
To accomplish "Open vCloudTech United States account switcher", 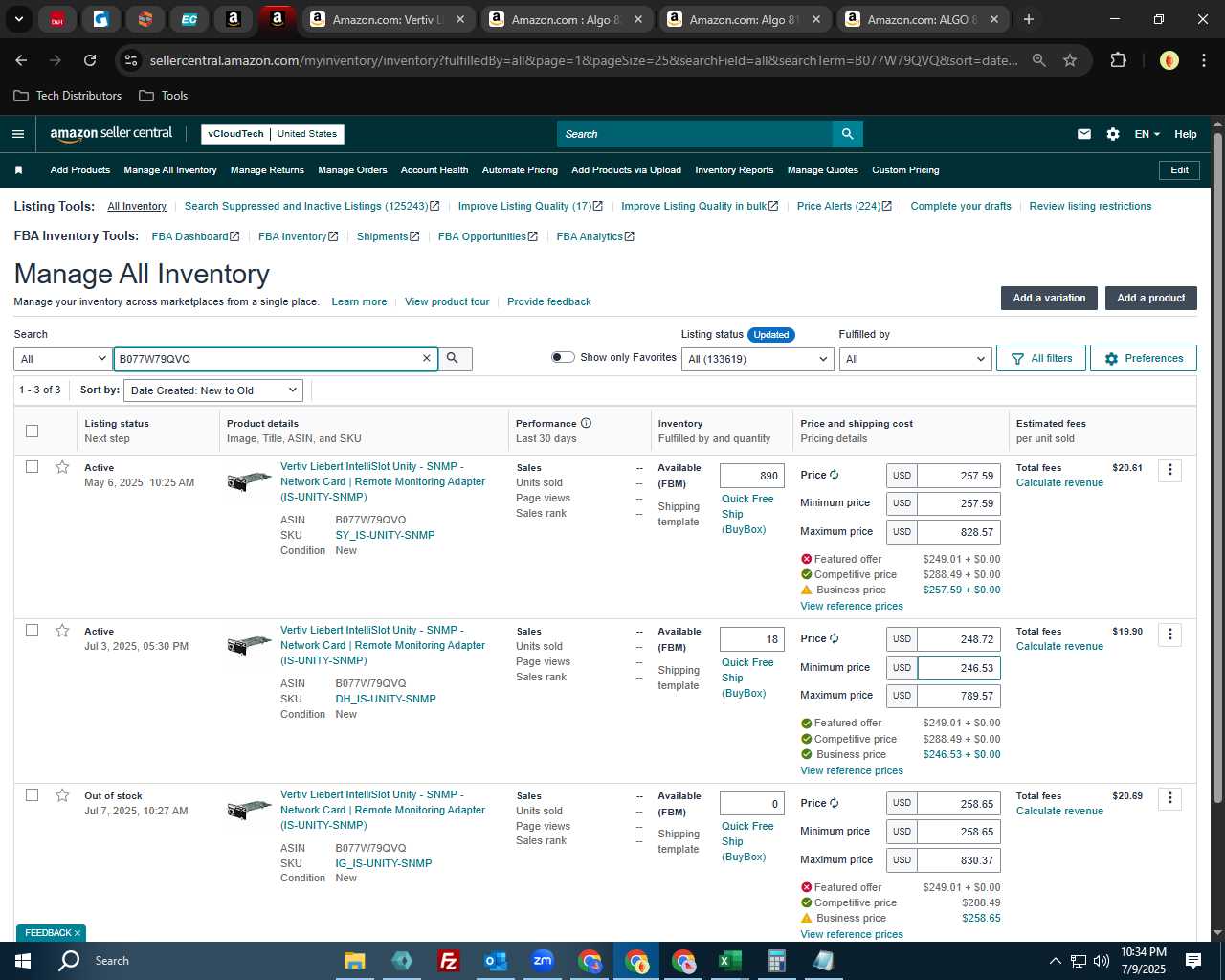I will tap(273, 134).
